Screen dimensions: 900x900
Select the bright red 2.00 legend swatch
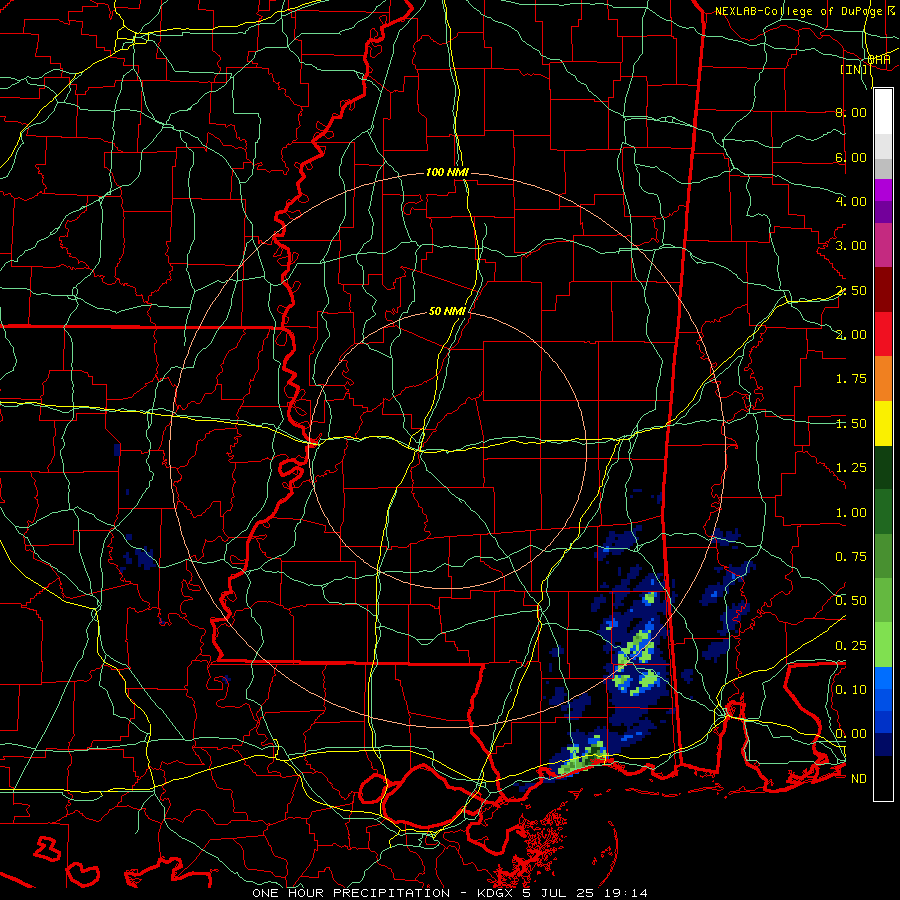coord(883,334)
